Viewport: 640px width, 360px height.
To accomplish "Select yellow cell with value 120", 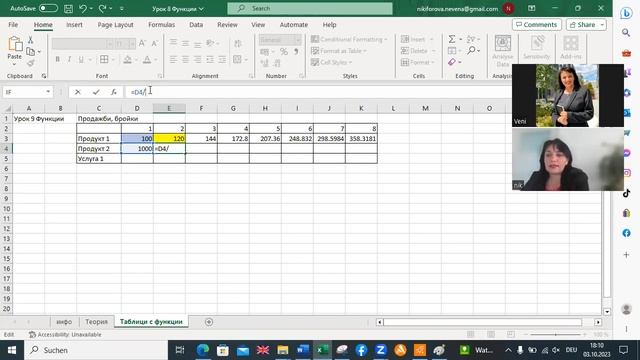I will tap(169, 139).
